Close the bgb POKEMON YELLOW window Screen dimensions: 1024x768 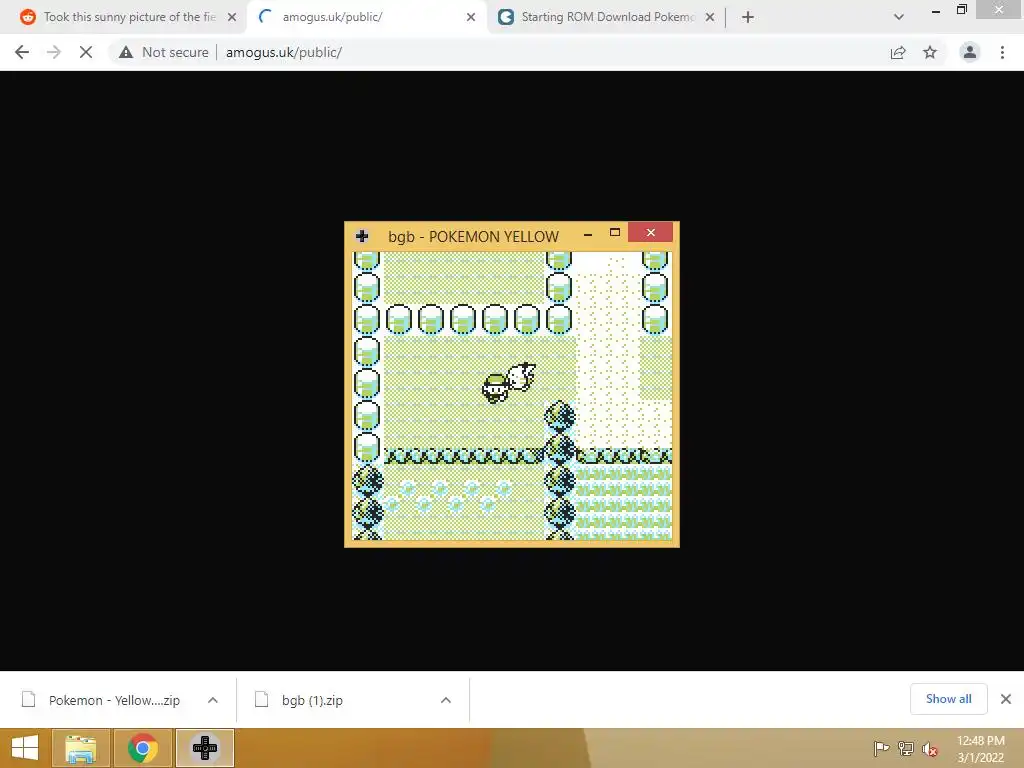click(650, 232)
